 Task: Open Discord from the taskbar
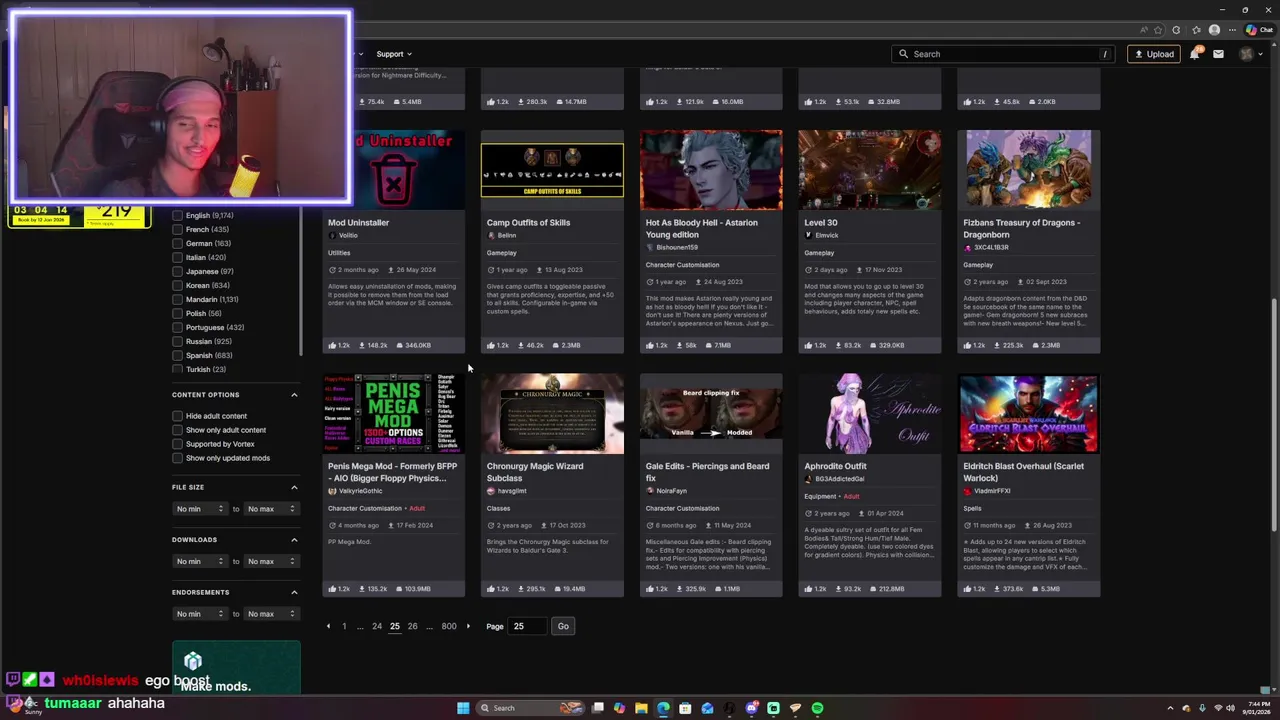pyautogui.click(x=751, y=708)
